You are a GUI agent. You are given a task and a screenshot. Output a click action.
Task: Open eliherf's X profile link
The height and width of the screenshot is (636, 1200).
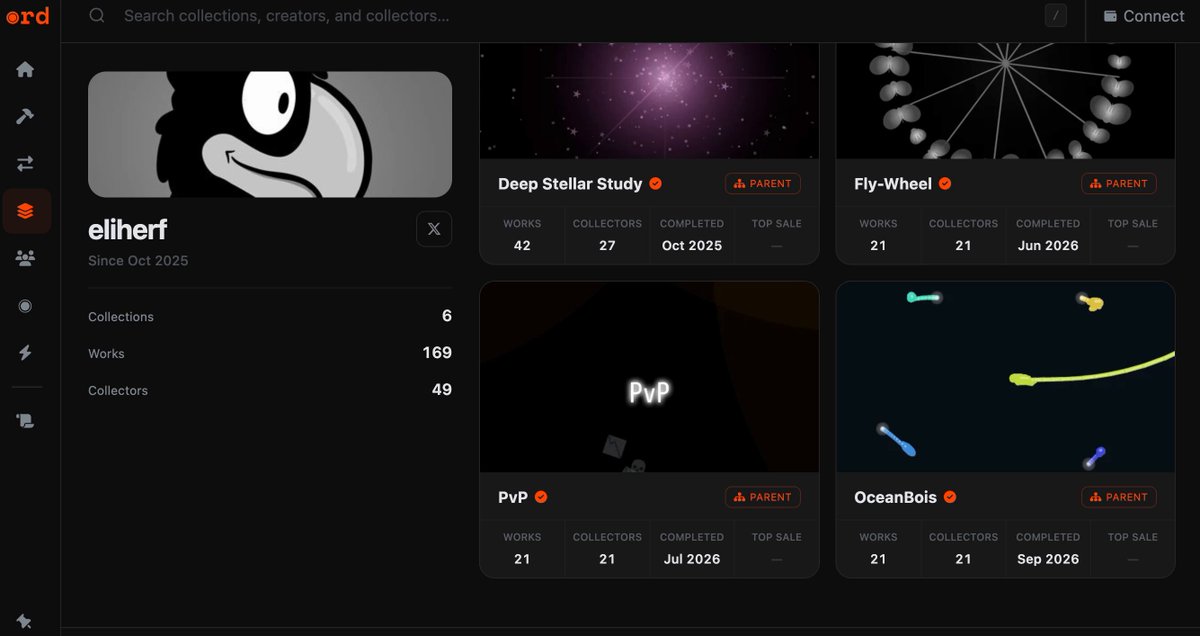[x=434, y=229]
